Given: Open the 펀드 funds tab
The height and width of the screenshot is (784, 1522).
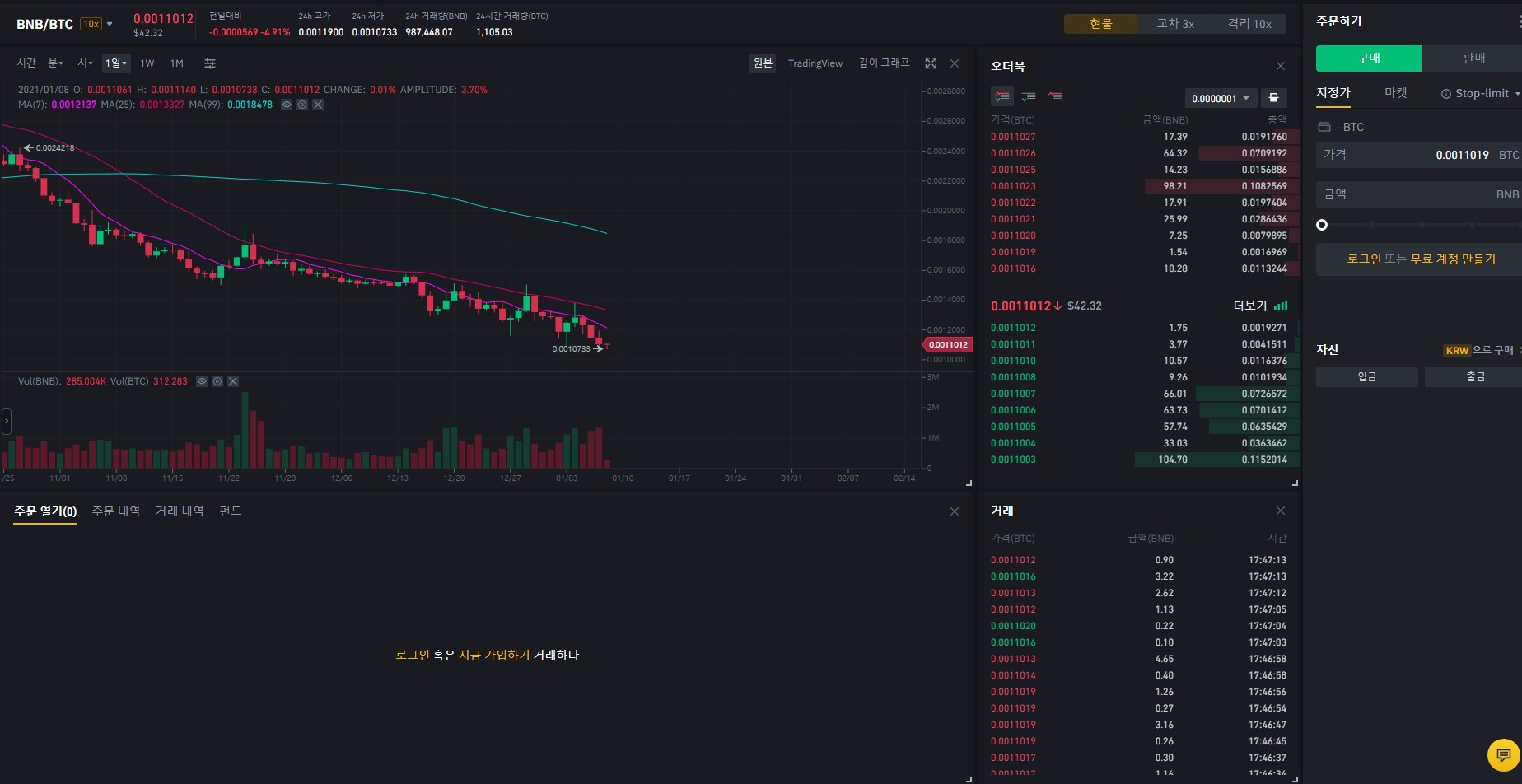Looking at the screenshot, I should click(231, 511).
